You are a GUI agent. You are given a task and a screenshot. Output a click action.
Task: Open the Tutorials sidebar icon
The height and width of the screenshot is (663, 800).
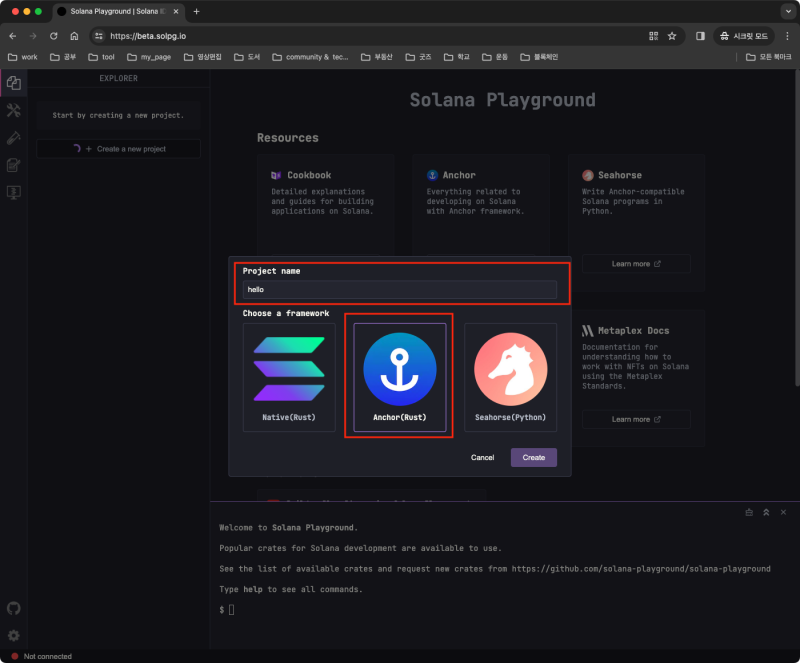[14, 165]
